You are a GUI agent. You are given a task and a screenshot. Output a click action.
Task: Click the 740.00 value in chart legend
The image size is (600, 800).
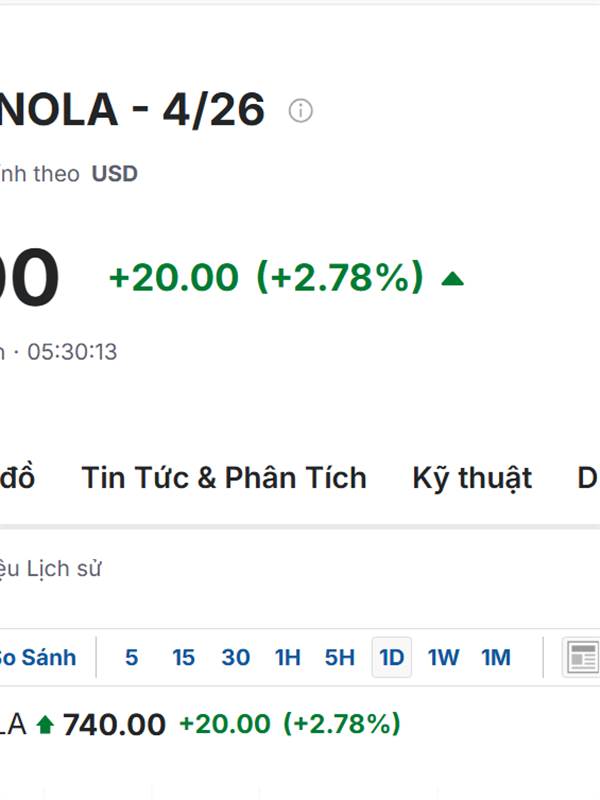(x=114, y=724)
